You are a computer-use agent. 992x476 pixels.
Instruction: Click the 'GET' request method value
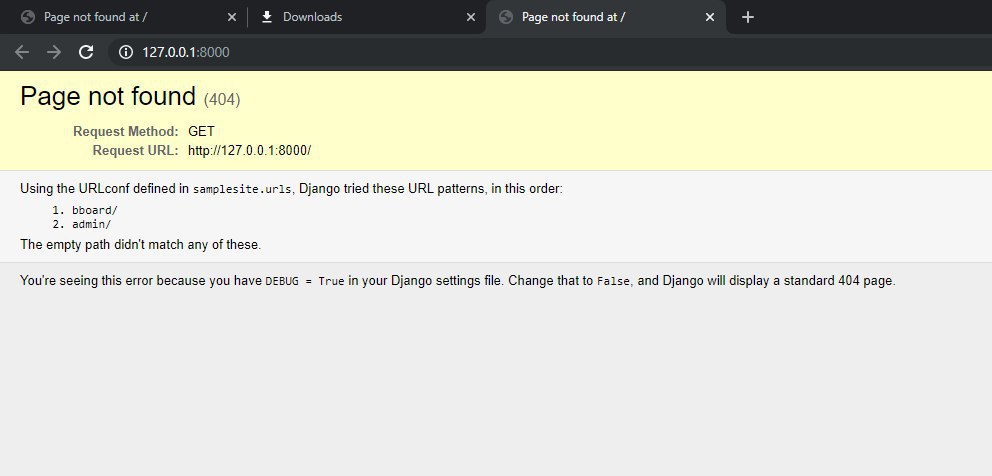click(201, 132)
